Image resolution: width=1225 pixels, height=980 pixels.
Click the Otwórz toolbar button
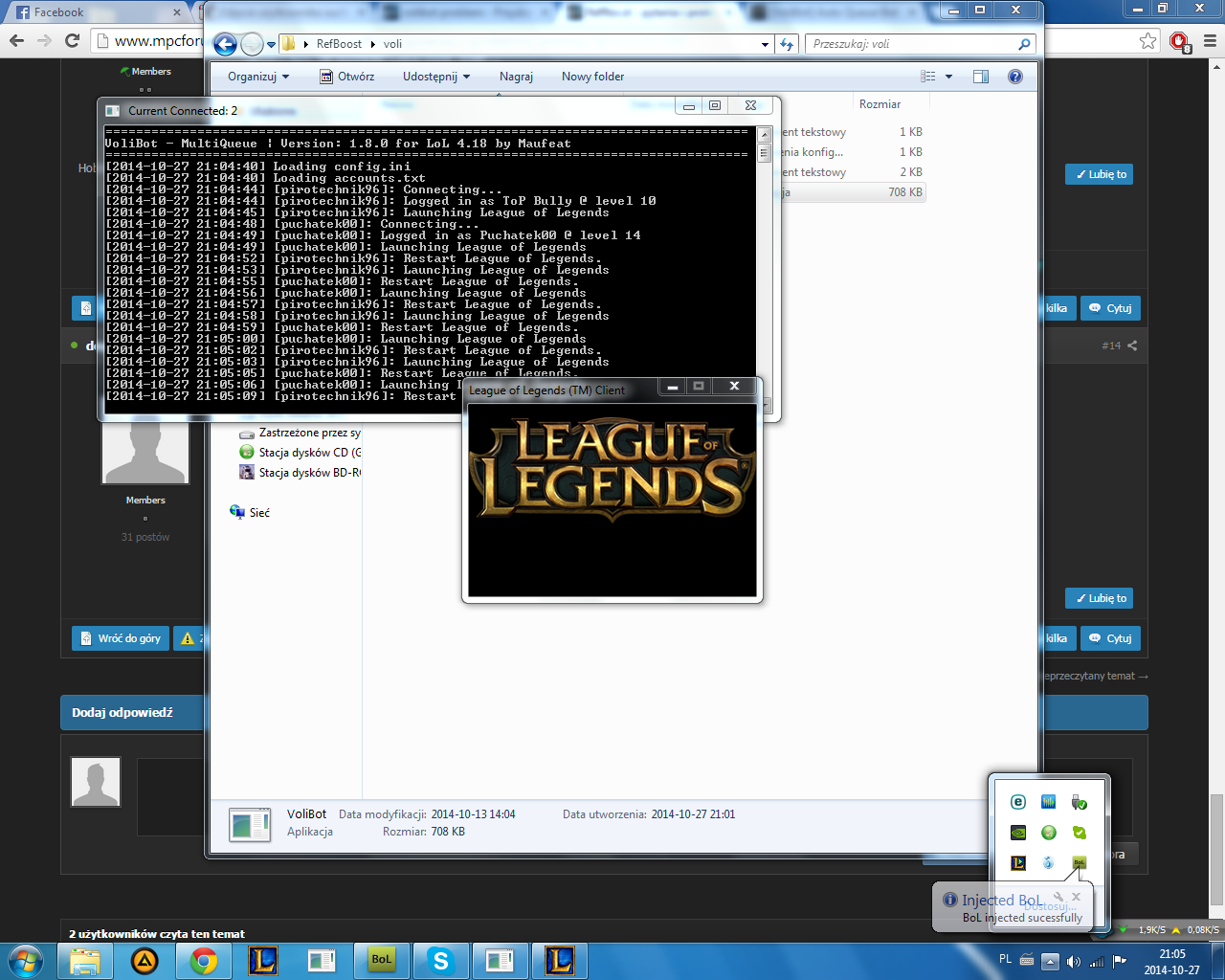[346, 77]
